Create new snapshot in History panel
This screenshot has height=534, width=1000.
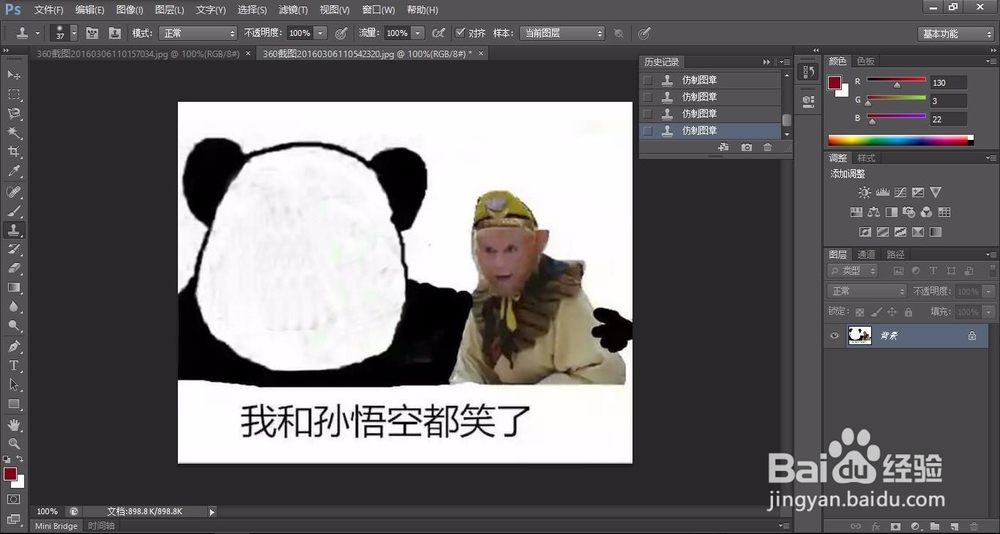click(x=746, y=147)
